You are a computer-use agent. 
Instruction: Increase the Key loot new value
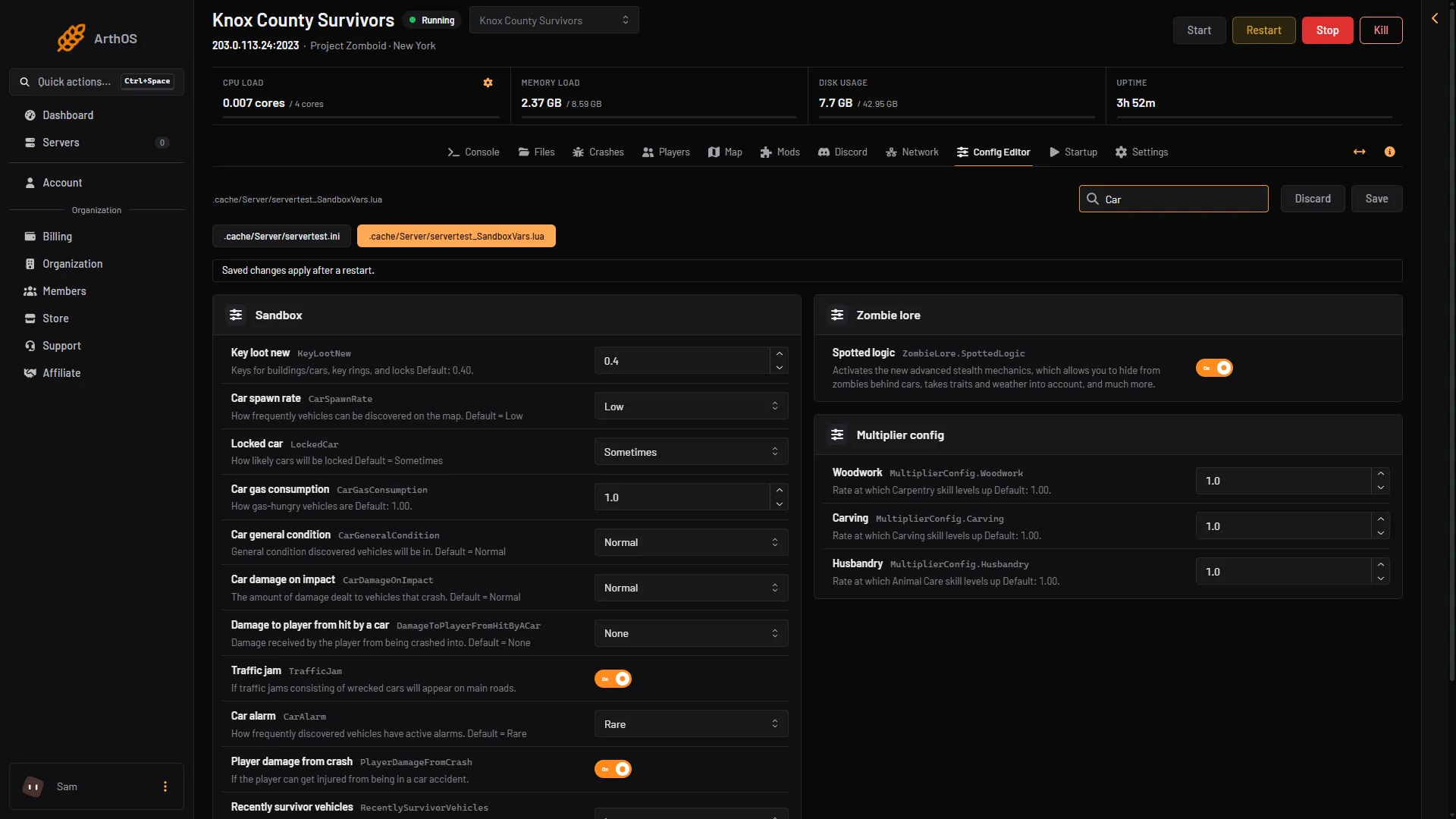click(x=780, y=354)
